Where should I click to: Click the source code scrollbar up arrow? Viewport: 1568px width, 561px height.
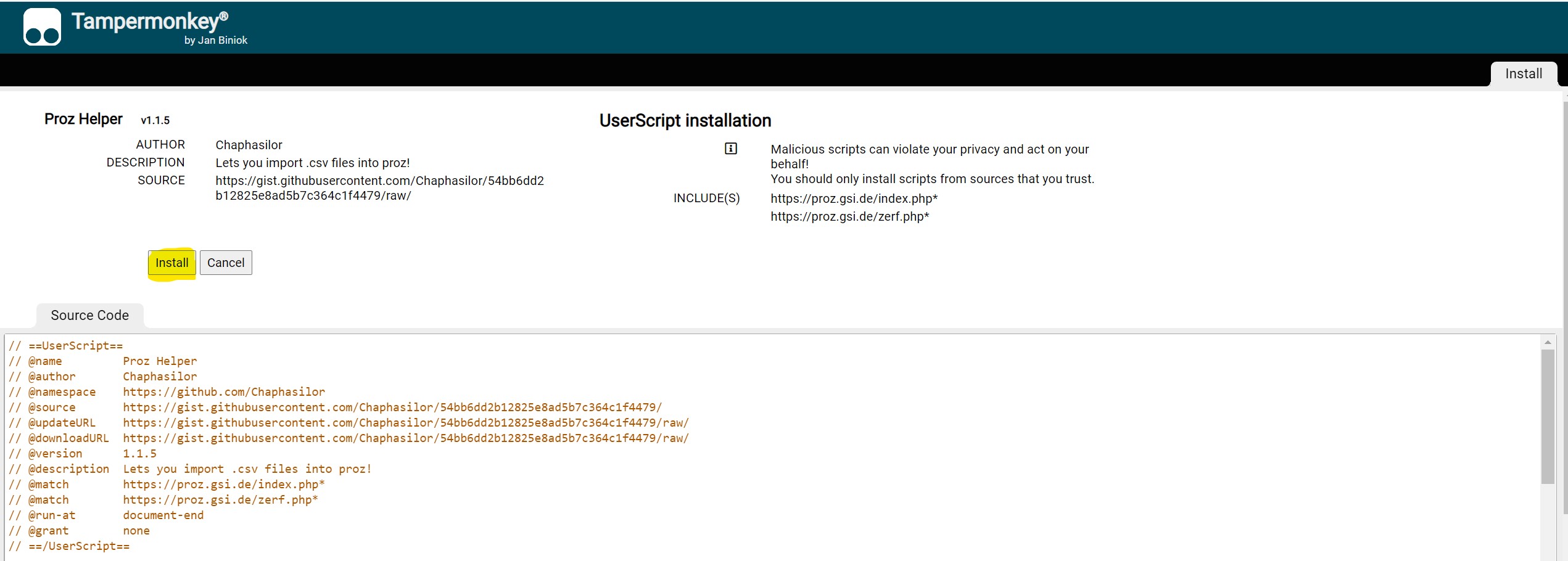pos(1548,342)
